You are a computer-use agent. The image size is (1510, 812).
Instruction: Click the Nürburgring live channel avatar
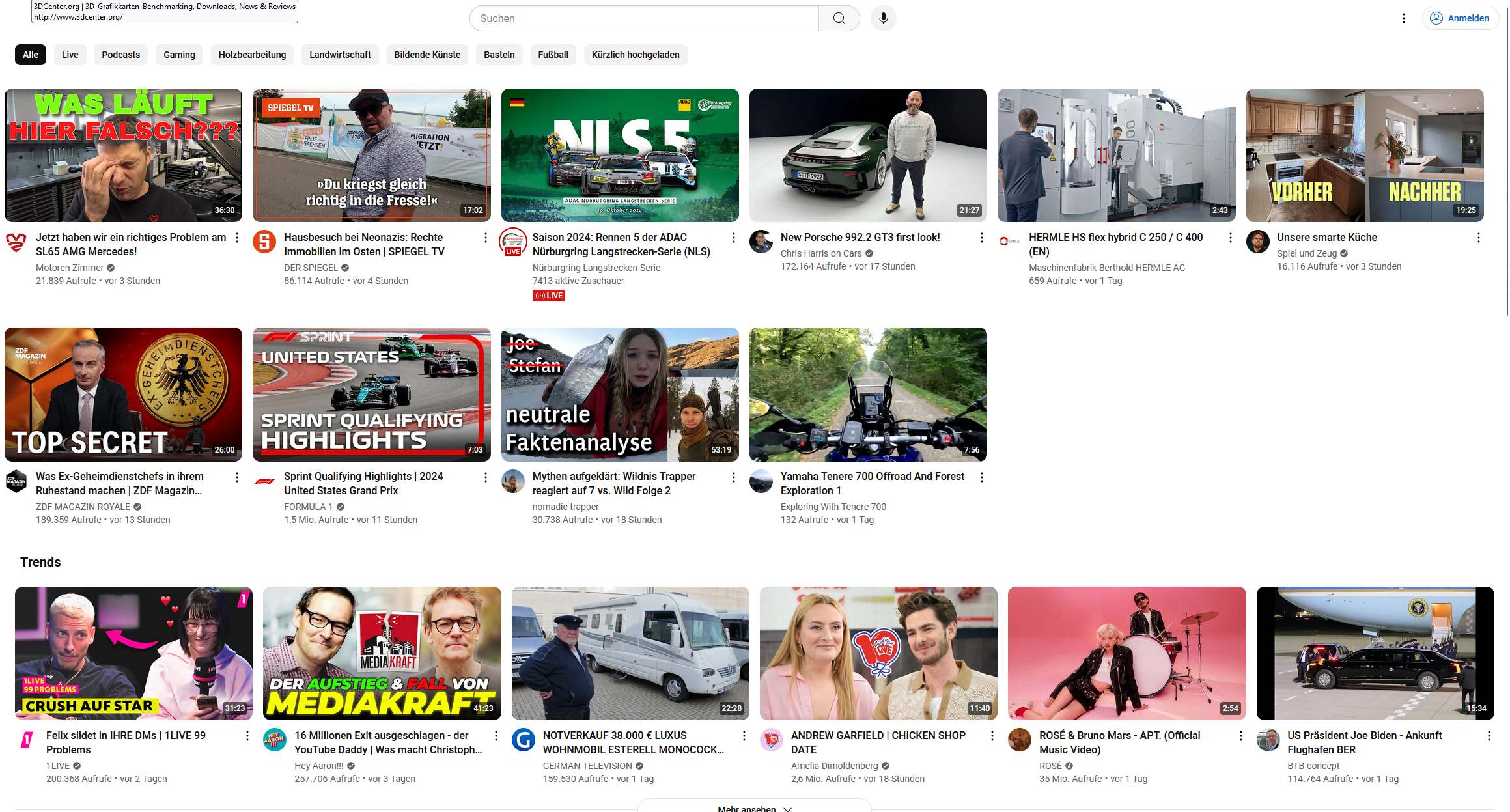click(512, 242)
